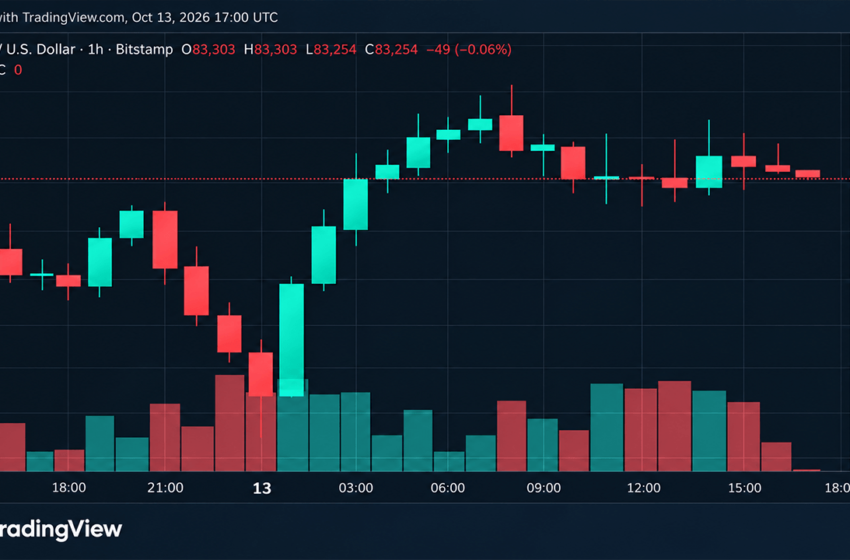850x560 pixels.
Task: Click the close price value C83,254
Action: [391, 50]
